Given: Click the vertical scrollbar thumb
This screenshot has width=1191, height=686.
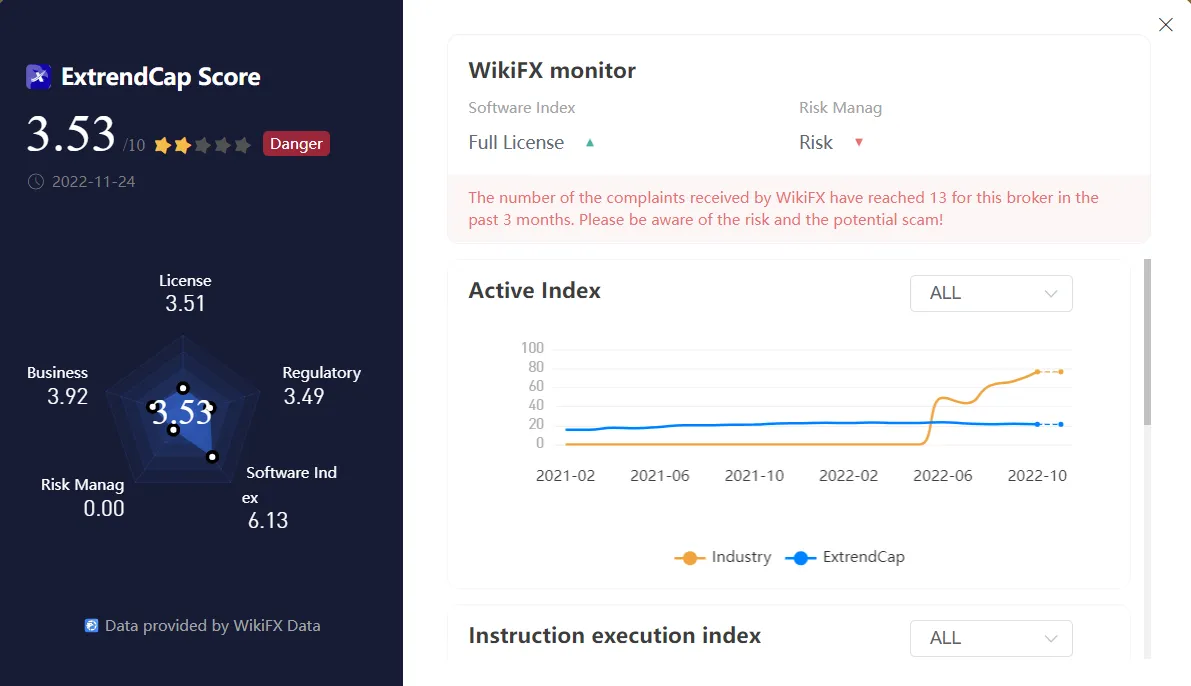Looking at the screenshot, I should point(1147,342).
